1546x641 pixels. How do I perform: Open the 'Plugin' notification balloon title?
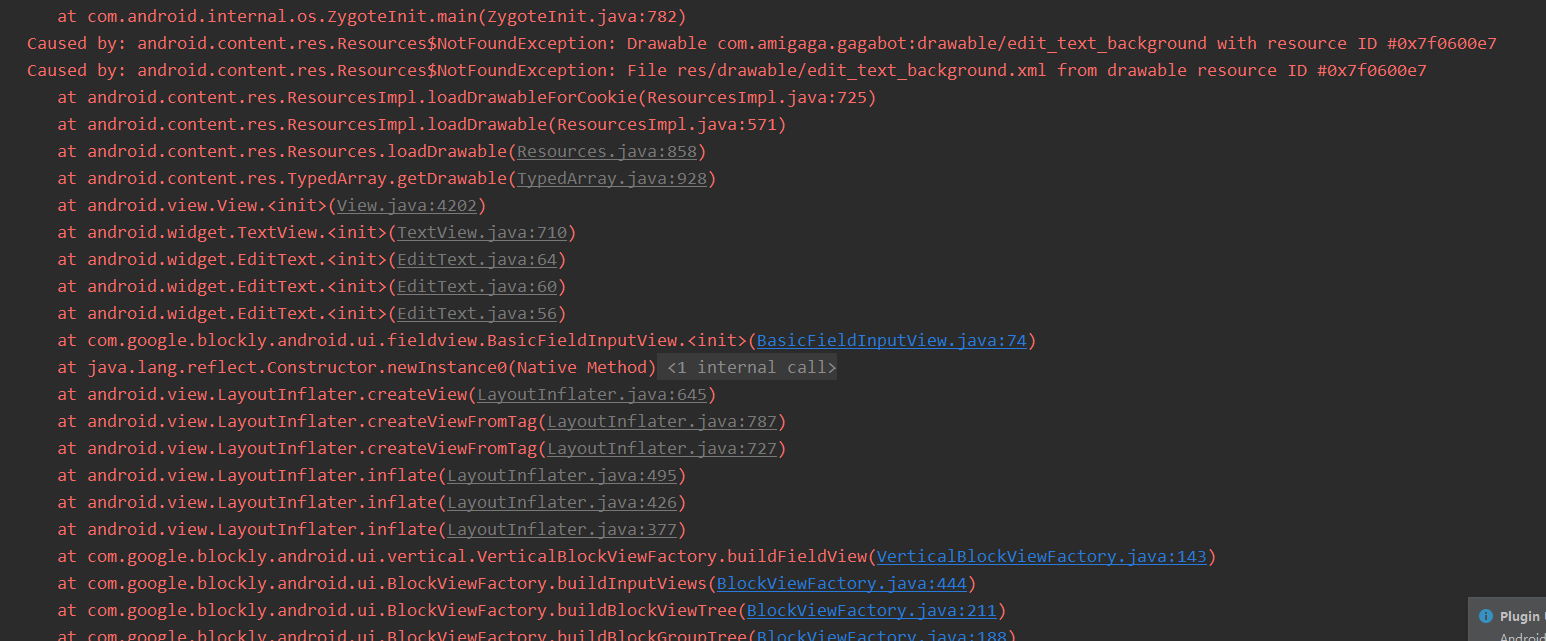[1520, 617]
